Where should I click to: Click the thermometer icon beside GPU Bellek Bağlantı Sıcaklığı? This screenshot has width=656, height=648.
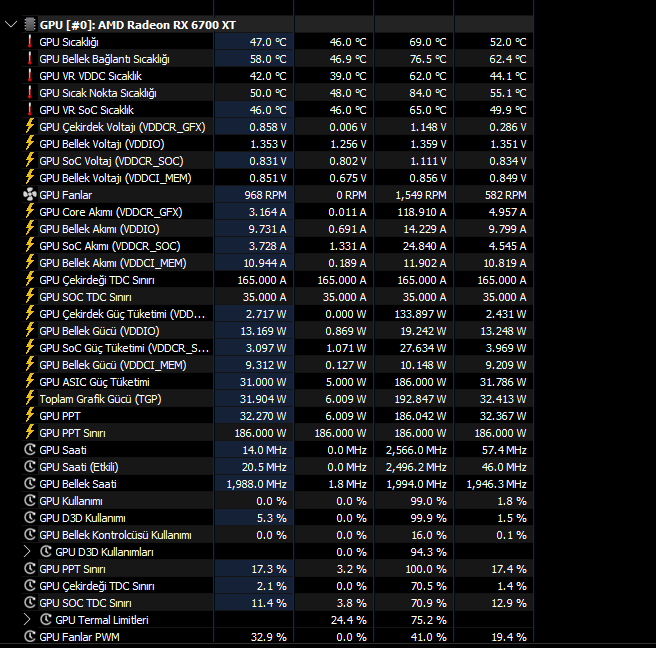click(30, 59)
